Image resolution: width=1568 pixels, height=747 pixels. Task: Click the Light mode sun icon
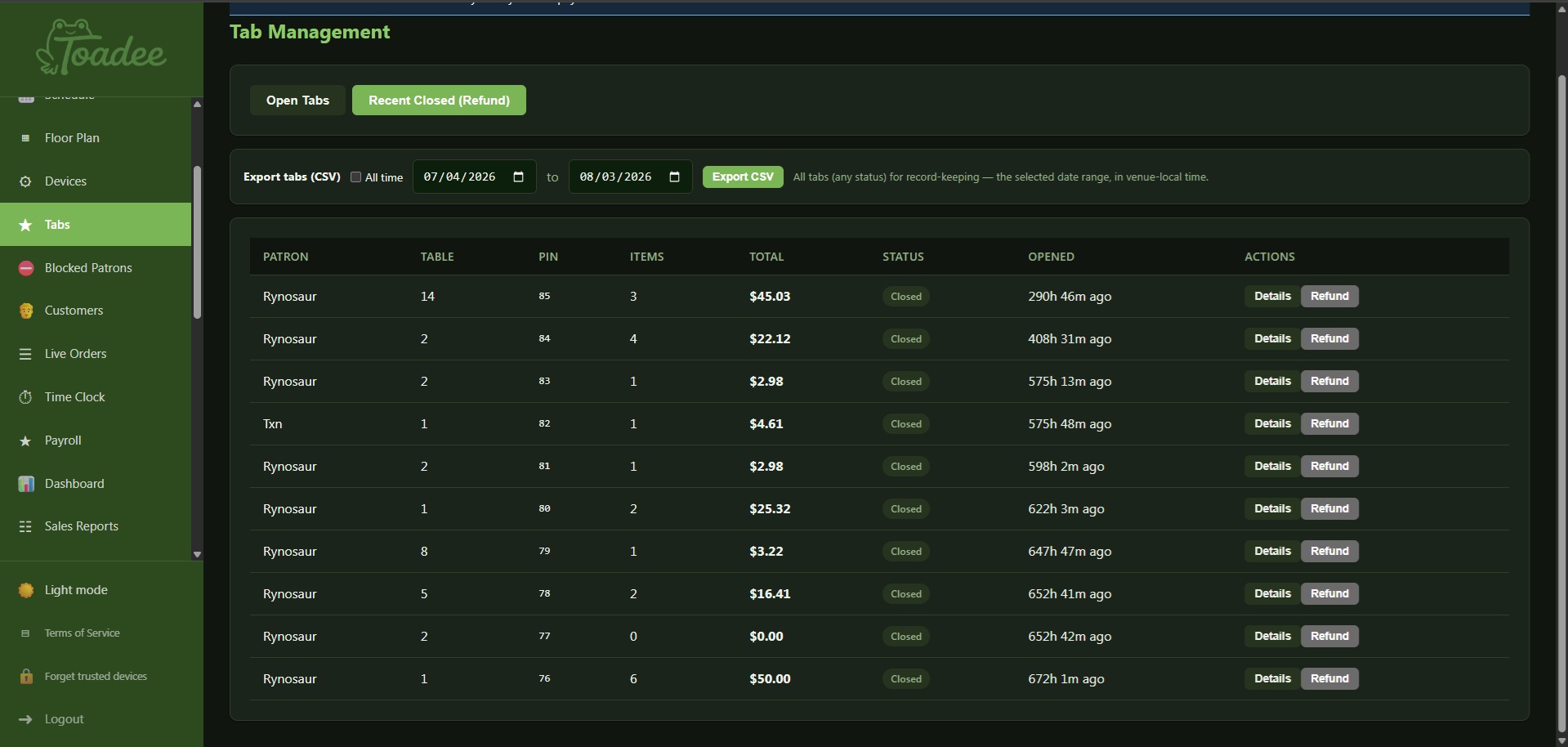click(26, 590)
